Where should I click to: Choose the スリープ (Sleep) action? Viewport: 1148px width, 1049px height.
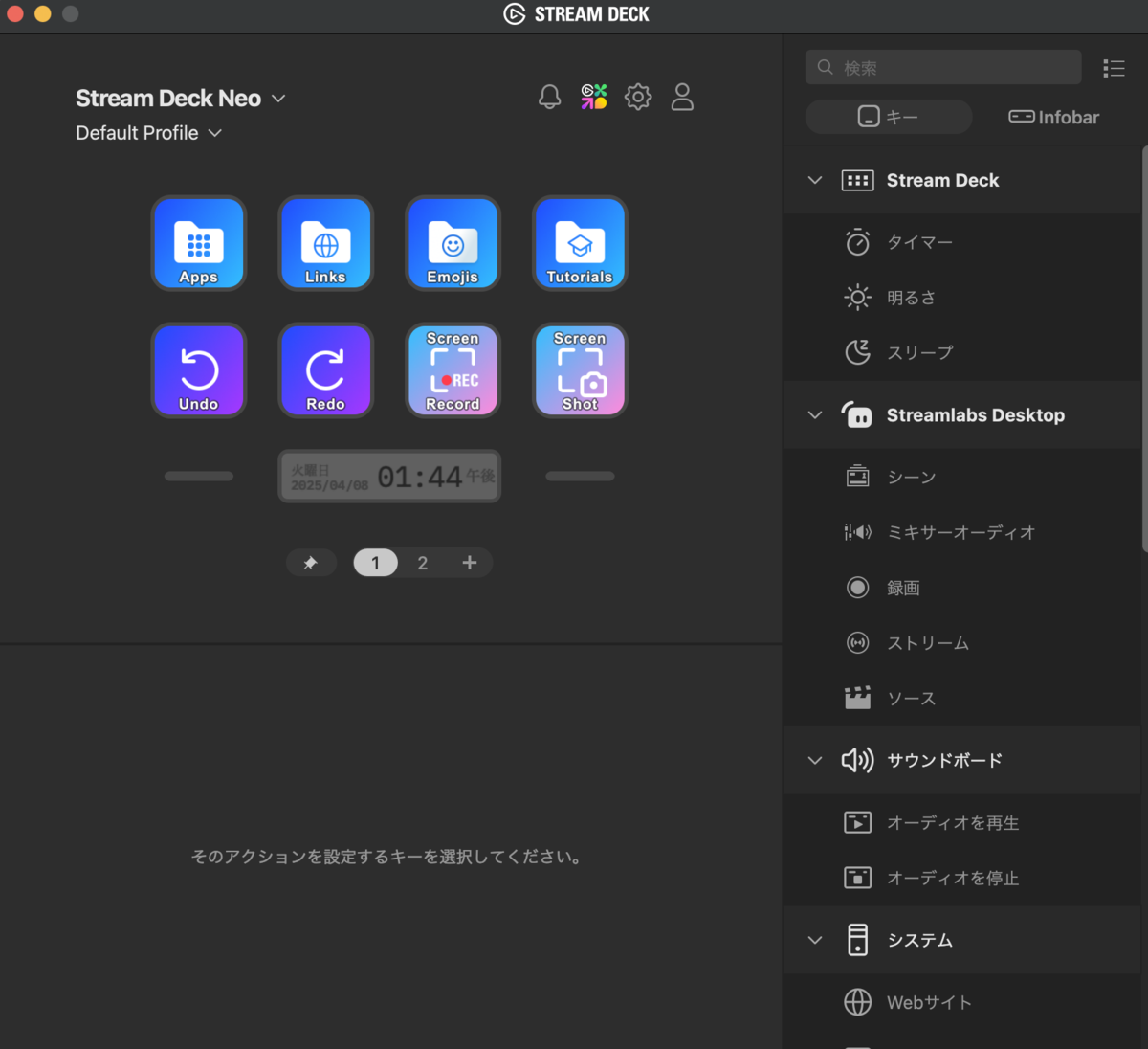(x=918, y=352)
